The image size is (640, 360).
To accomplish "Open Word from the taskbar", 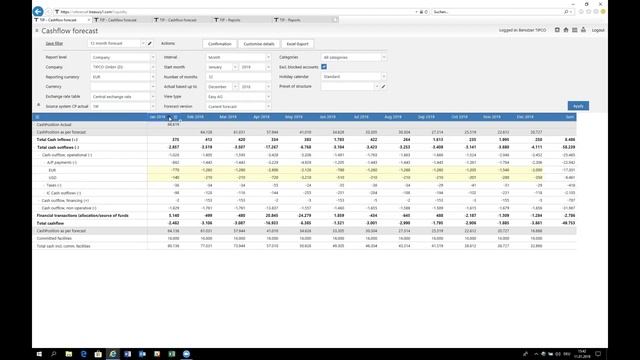I will 128,354.
